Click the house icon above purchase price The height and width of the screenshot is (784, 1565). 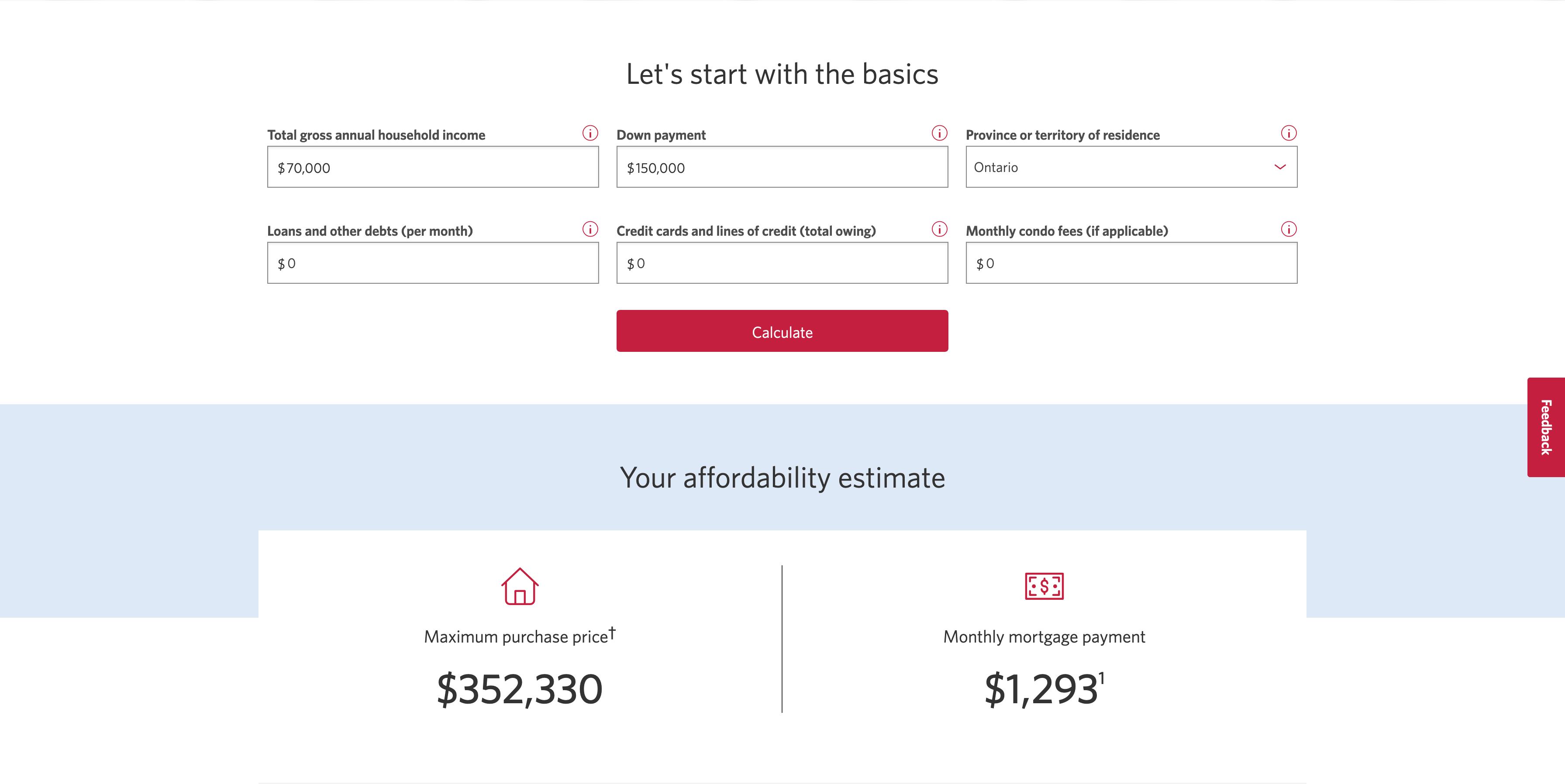tap(520, 586)
